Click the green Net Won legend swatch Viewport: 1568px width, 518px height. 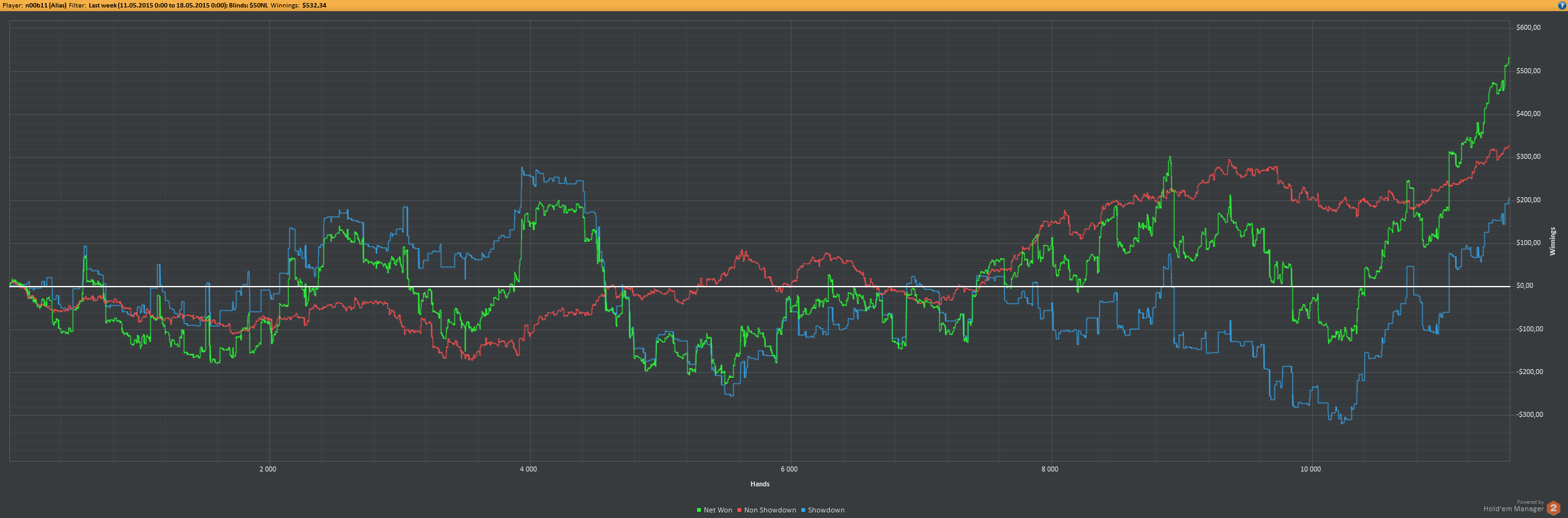(699, 510)
